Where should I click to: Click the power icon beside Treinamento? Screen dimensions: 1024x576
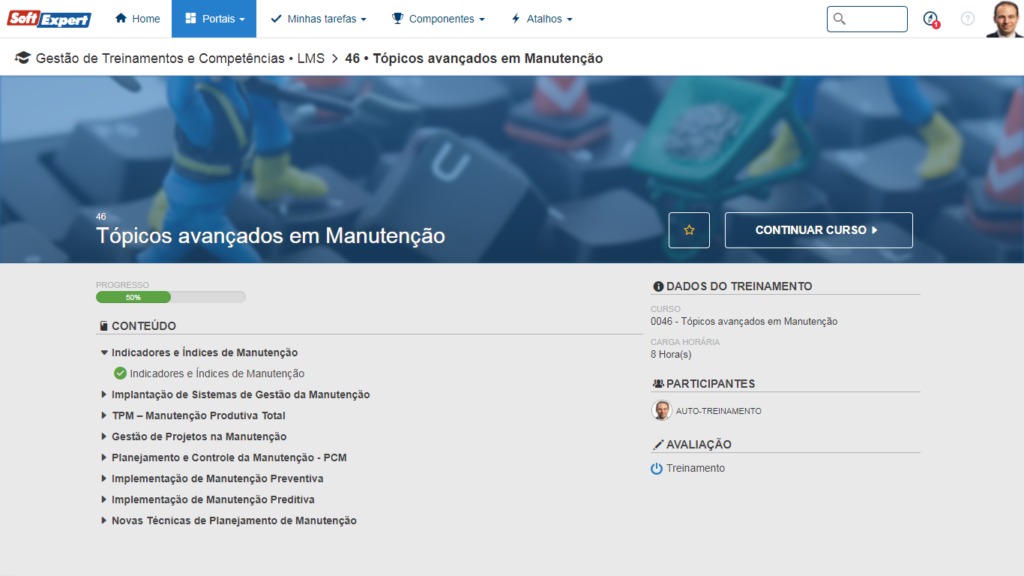coord(657,468)
